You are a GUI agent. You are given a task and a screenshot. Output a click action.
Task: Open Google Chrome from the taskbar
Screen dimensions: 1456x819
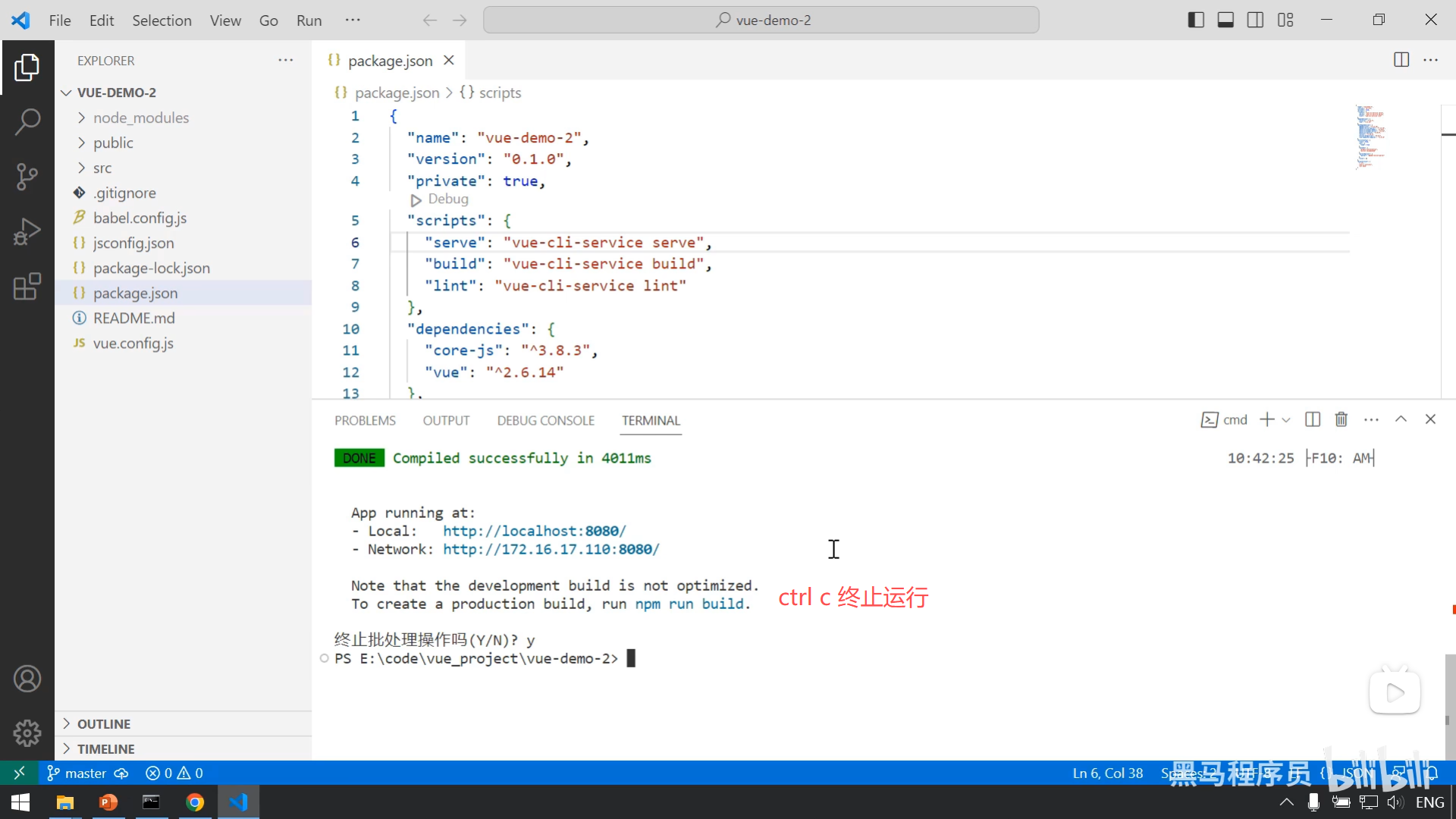pyautogui.click(x=195, y=802)
